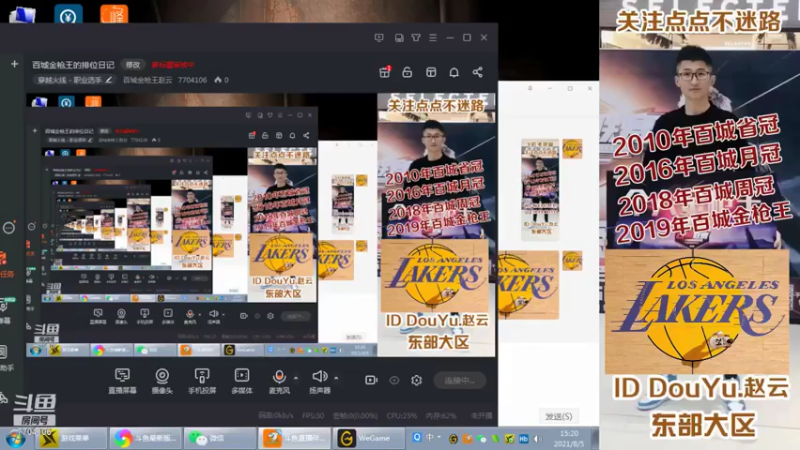The height and width of the screenshot is (450, 800).
Task: Click the 助手 assistant sidebar item
Action: (7, 359)
